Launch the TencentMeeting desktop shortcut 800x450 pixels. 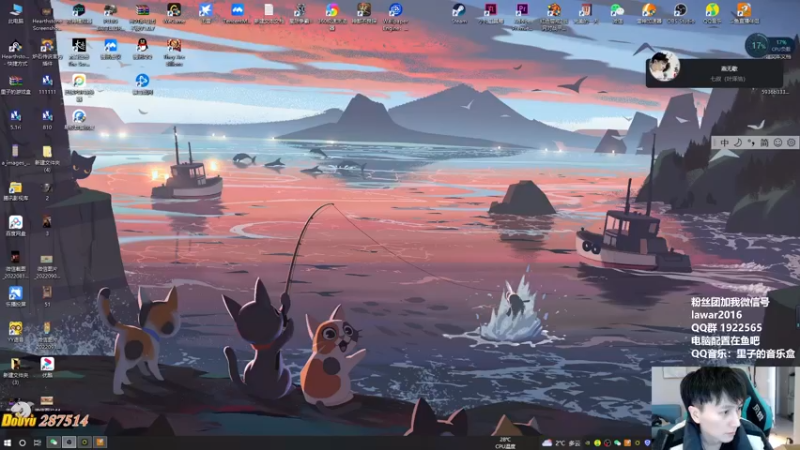click(x=237, y=13)
